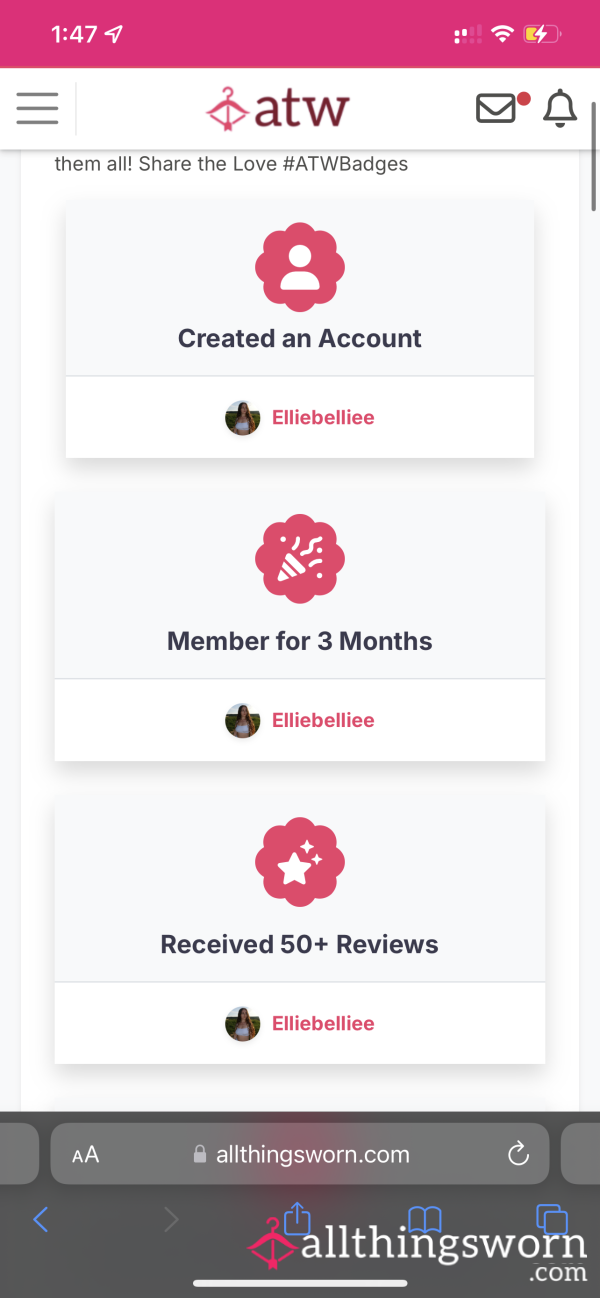Open Elliebelliee link under Received 50+ Reviews
The width and height of the screenshot is (600, 1298).
tap(323, 1023)
